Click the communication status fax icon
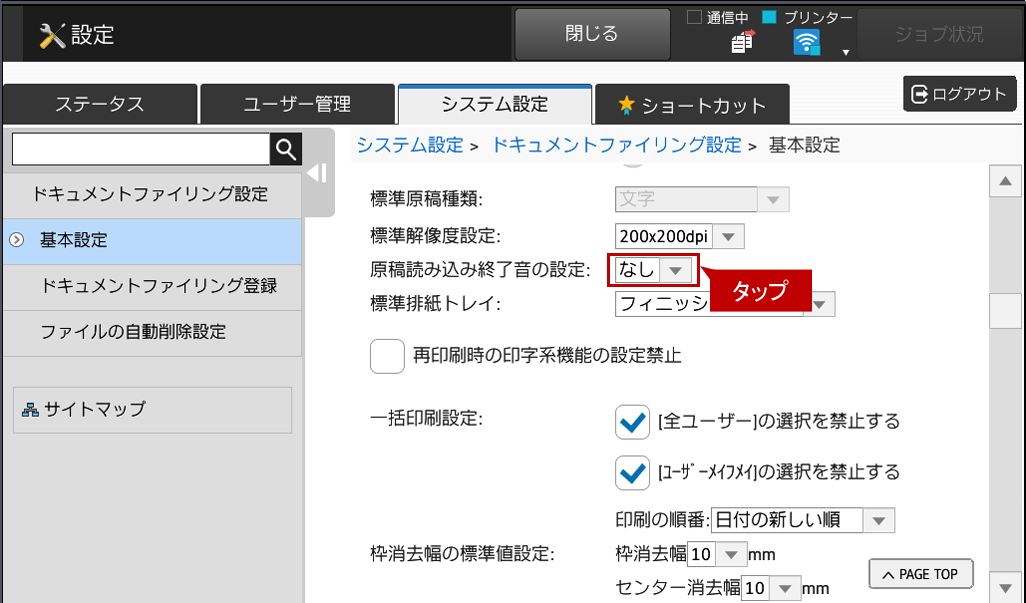Screen dimensions: 1026x603 point(742,41)
